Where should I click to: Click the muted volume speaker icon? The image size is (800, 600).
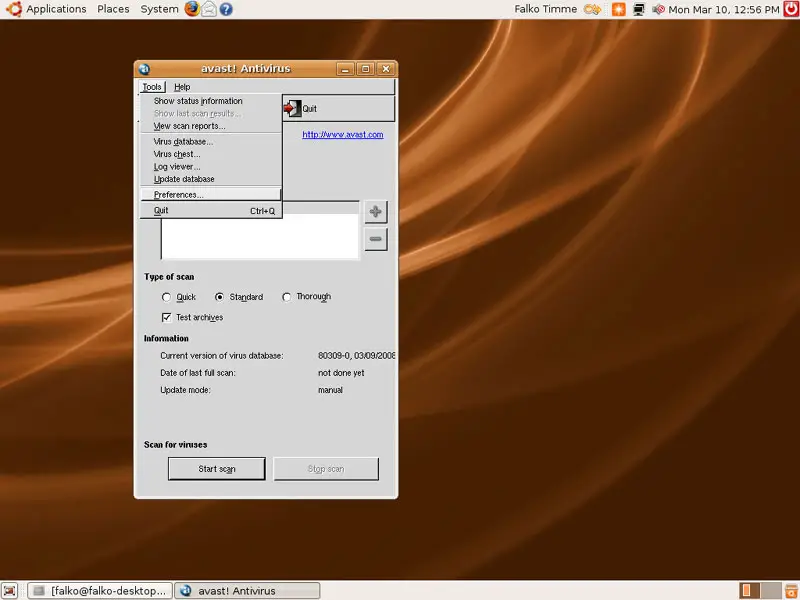click(x=658, y=9)
